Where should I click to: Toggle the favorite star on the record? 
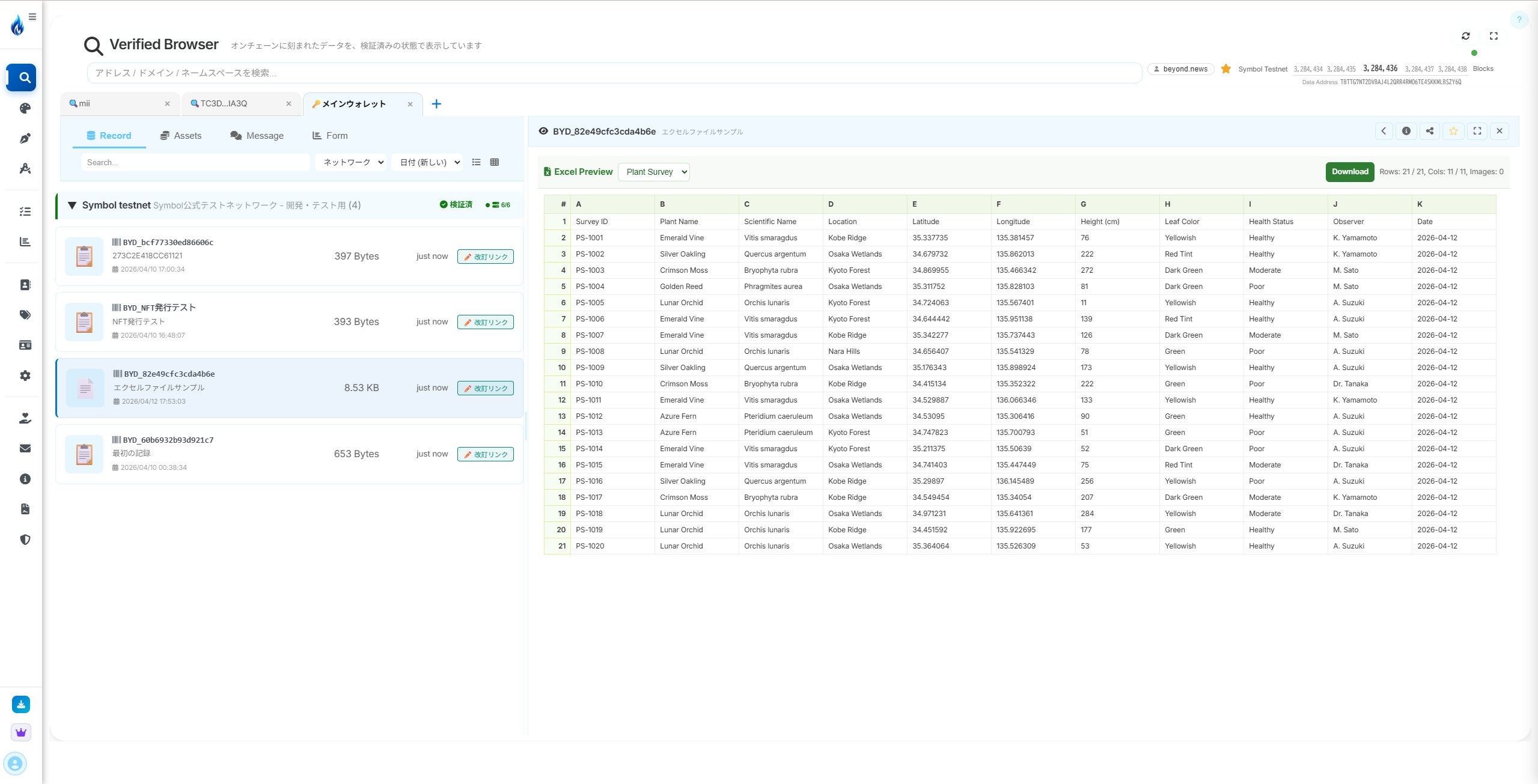(1453, 131)
